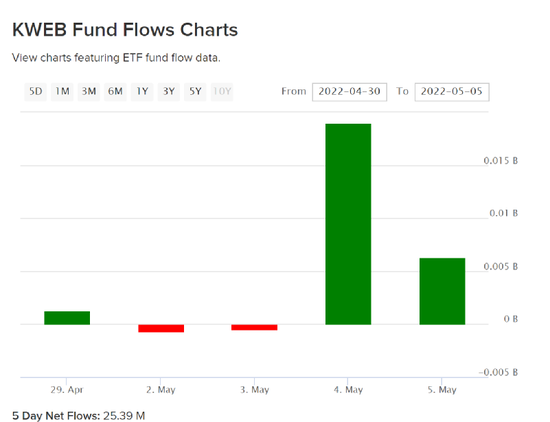Image resolution: width=550 pixels, height=422 pixels.
Task: Click the red 3. May outflow bar
Action: coord(254,327)
